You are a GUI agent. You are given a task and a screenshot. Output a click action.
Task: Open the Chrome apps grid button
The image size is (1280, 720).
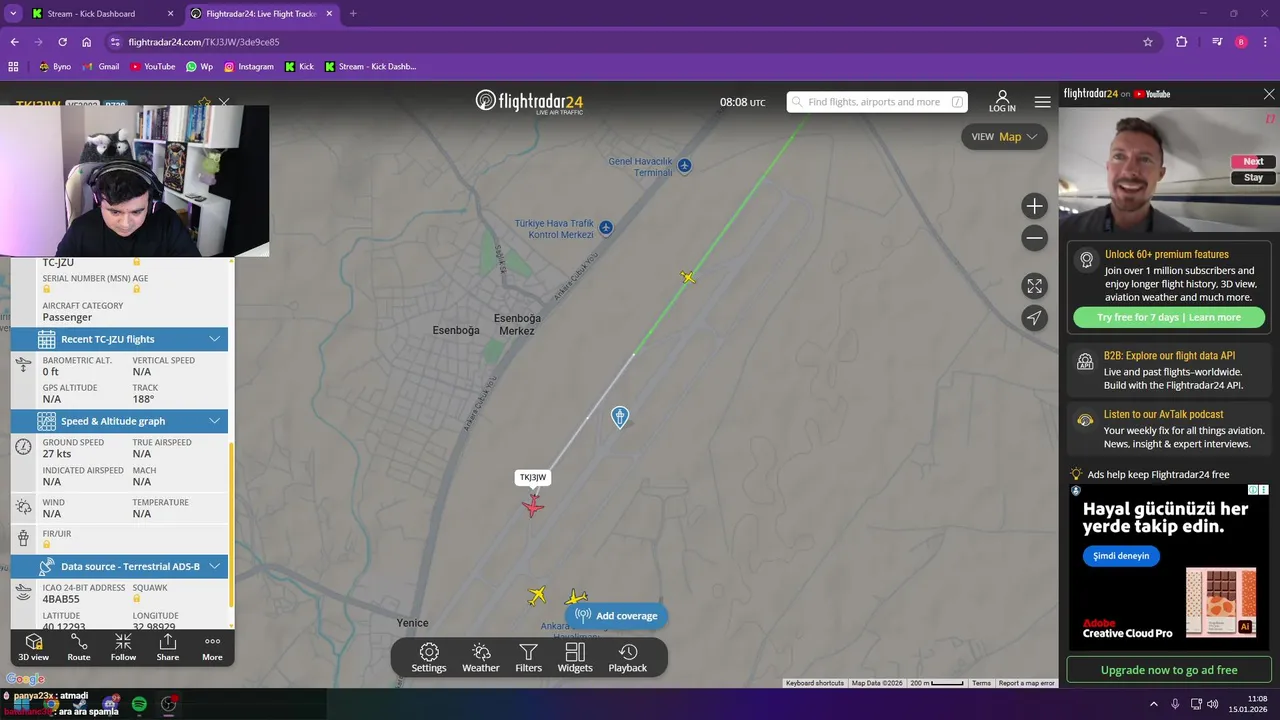13,67
